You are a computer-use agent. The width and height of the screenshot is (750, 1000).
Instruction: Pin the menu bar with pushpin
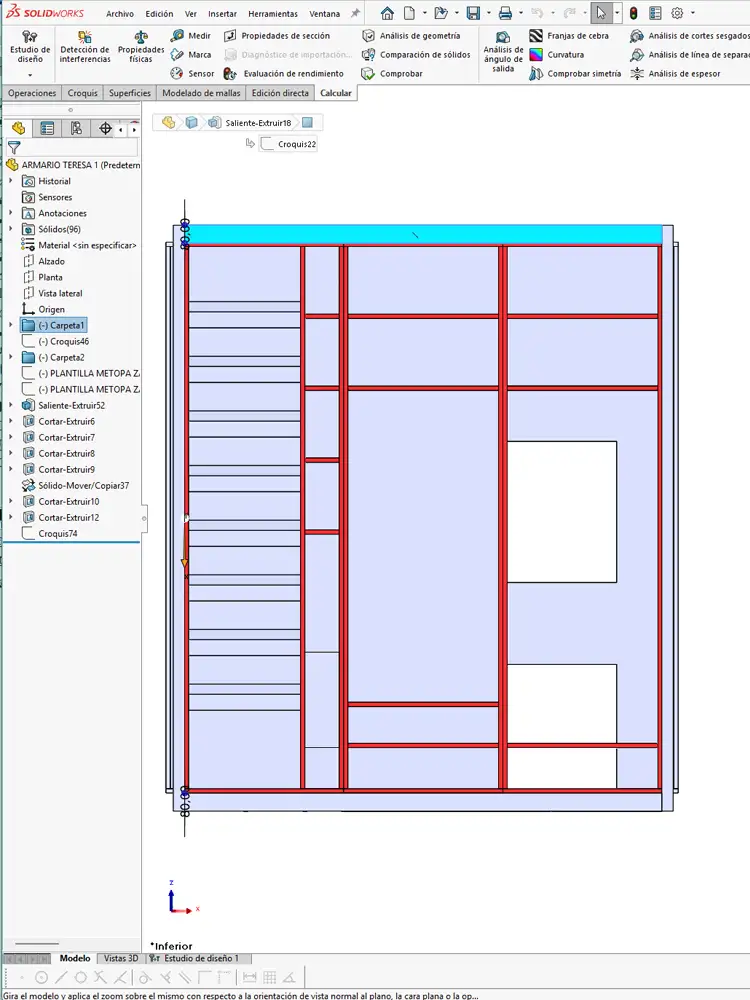pyautogui.click(x=355, y=13)
